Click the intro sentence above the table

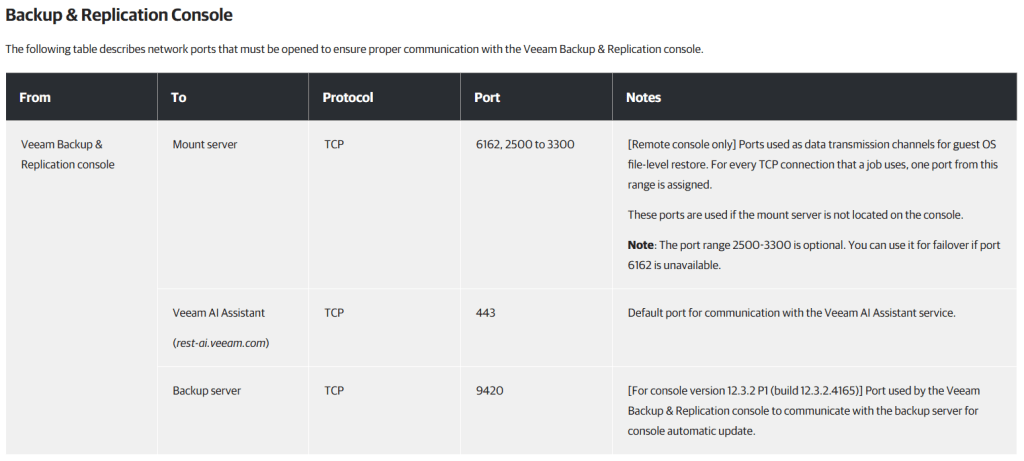point(354,49)
